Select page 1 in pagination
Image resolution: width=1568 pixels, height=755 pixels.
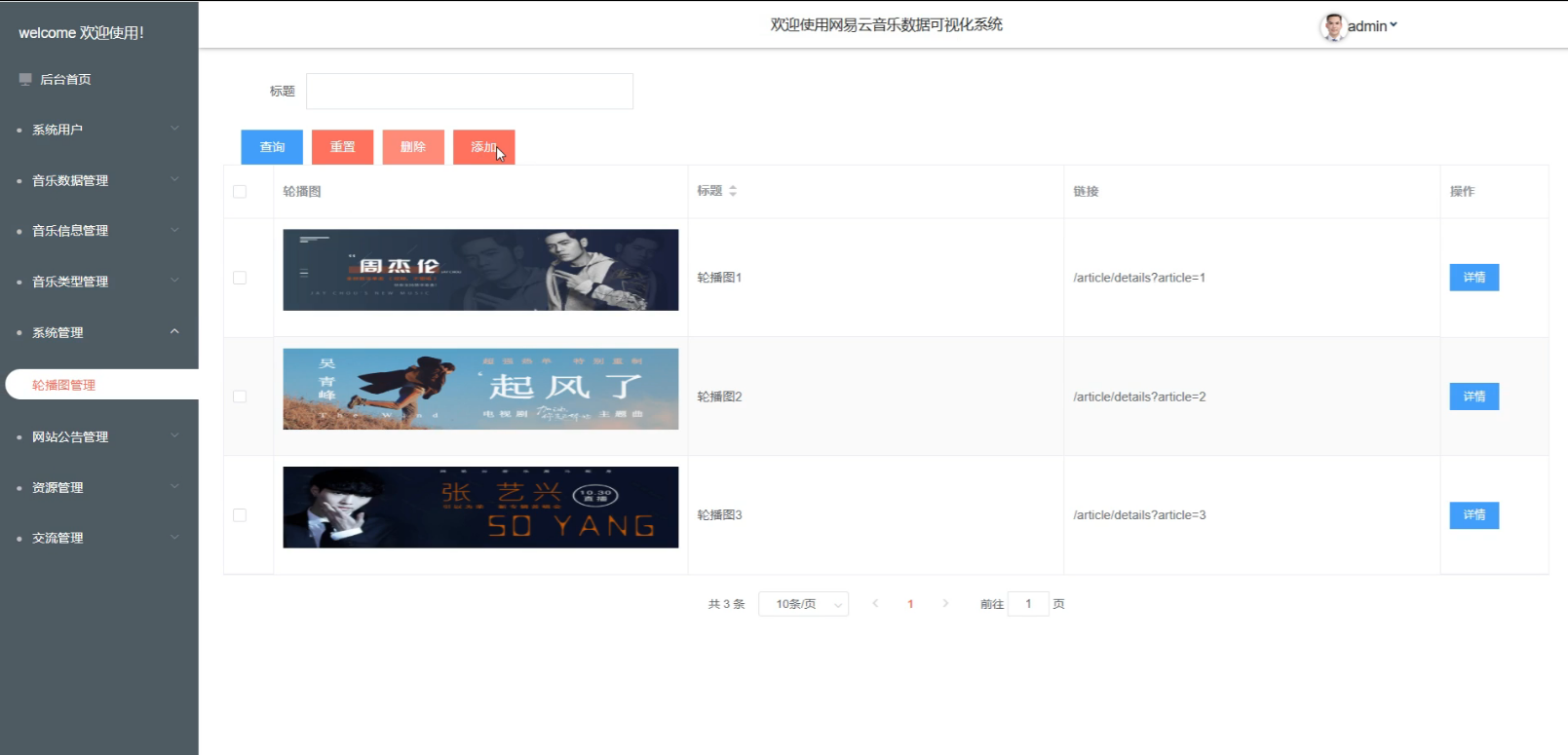point(910,604)
